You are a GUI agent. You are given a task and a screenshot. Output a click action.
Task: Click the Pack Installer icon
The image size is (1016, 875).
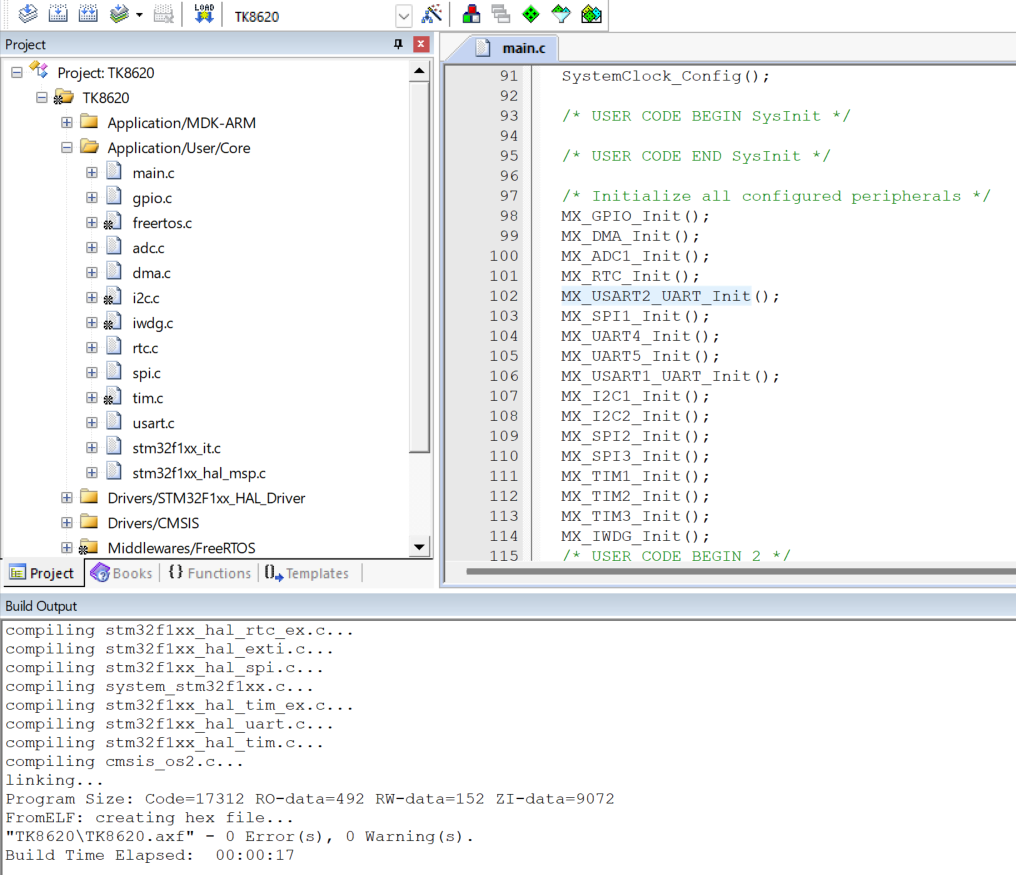click(x=592, y=14)
